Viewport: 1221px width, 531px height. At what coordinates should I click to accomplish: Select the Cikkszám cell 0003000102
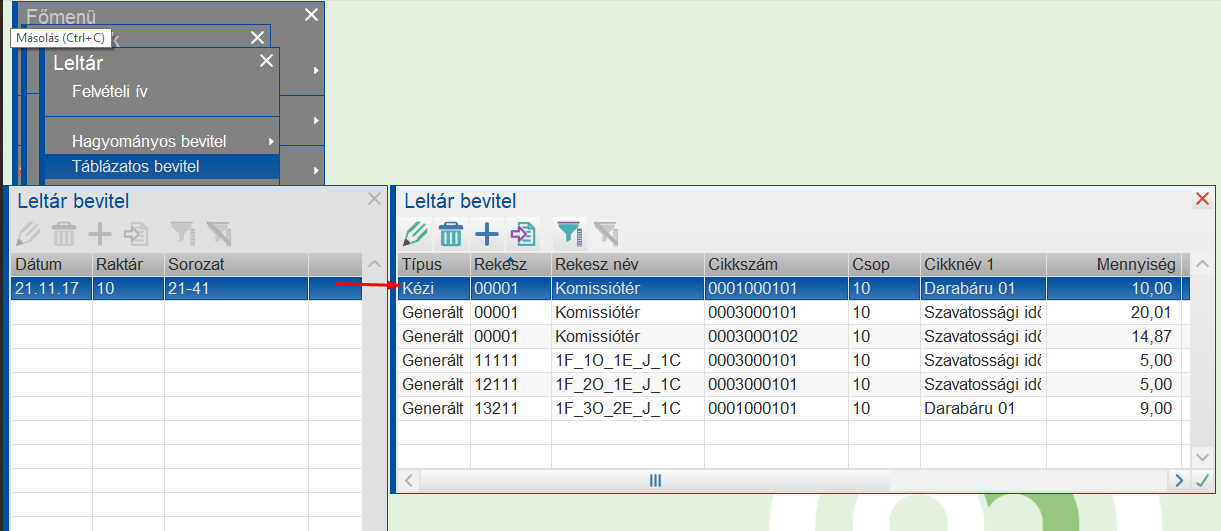(776, 336)
